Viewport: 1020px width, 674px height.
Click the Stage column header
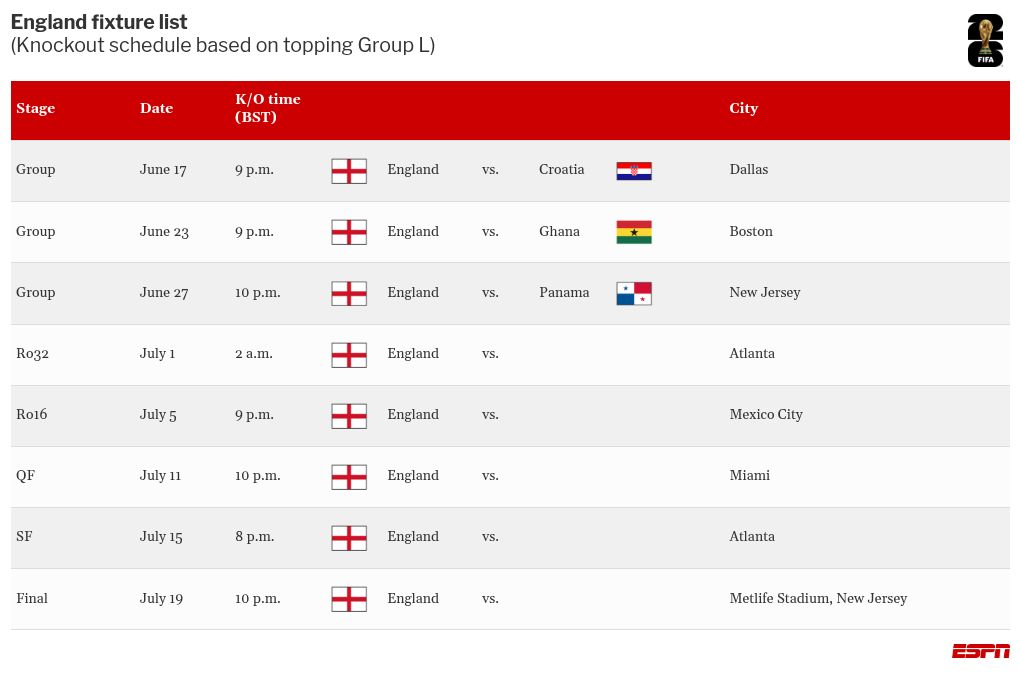coord(36,108)
